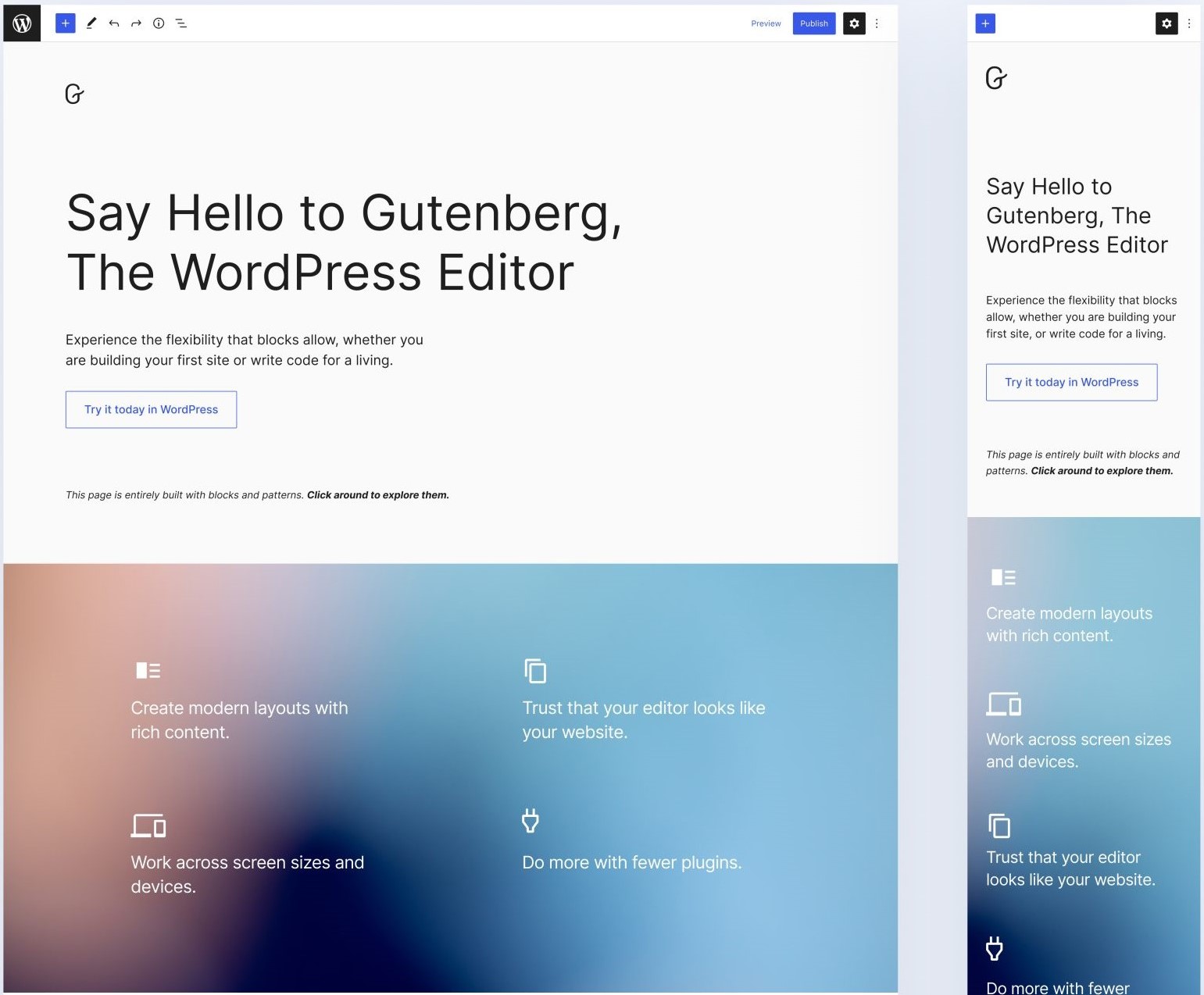
Task: Click the WordPress logo menu
Action: click(x=21, y=23)
